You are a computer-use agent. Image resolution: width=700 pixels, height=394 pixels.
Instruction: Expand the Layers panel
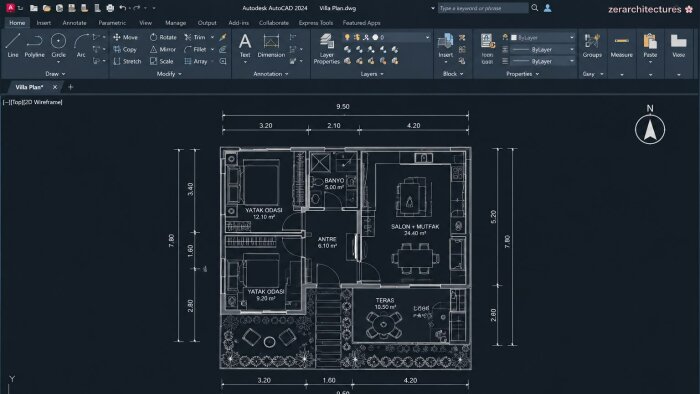click(x=372, y=74)
